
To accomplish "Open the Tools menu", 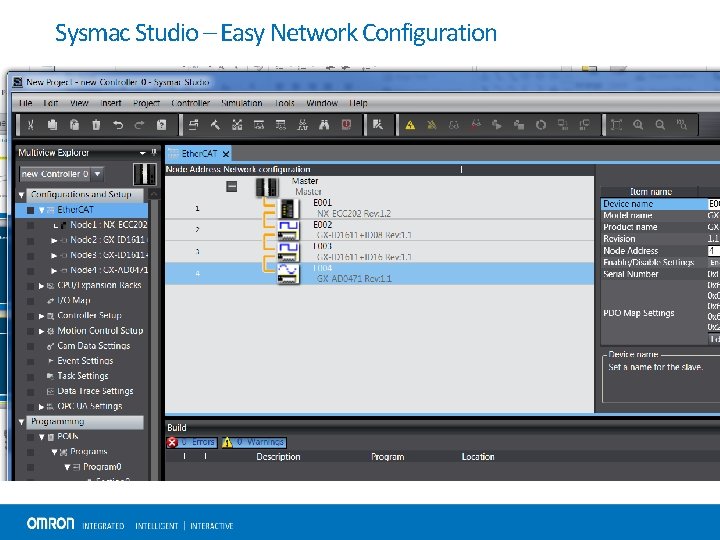I will pos(284,103).
